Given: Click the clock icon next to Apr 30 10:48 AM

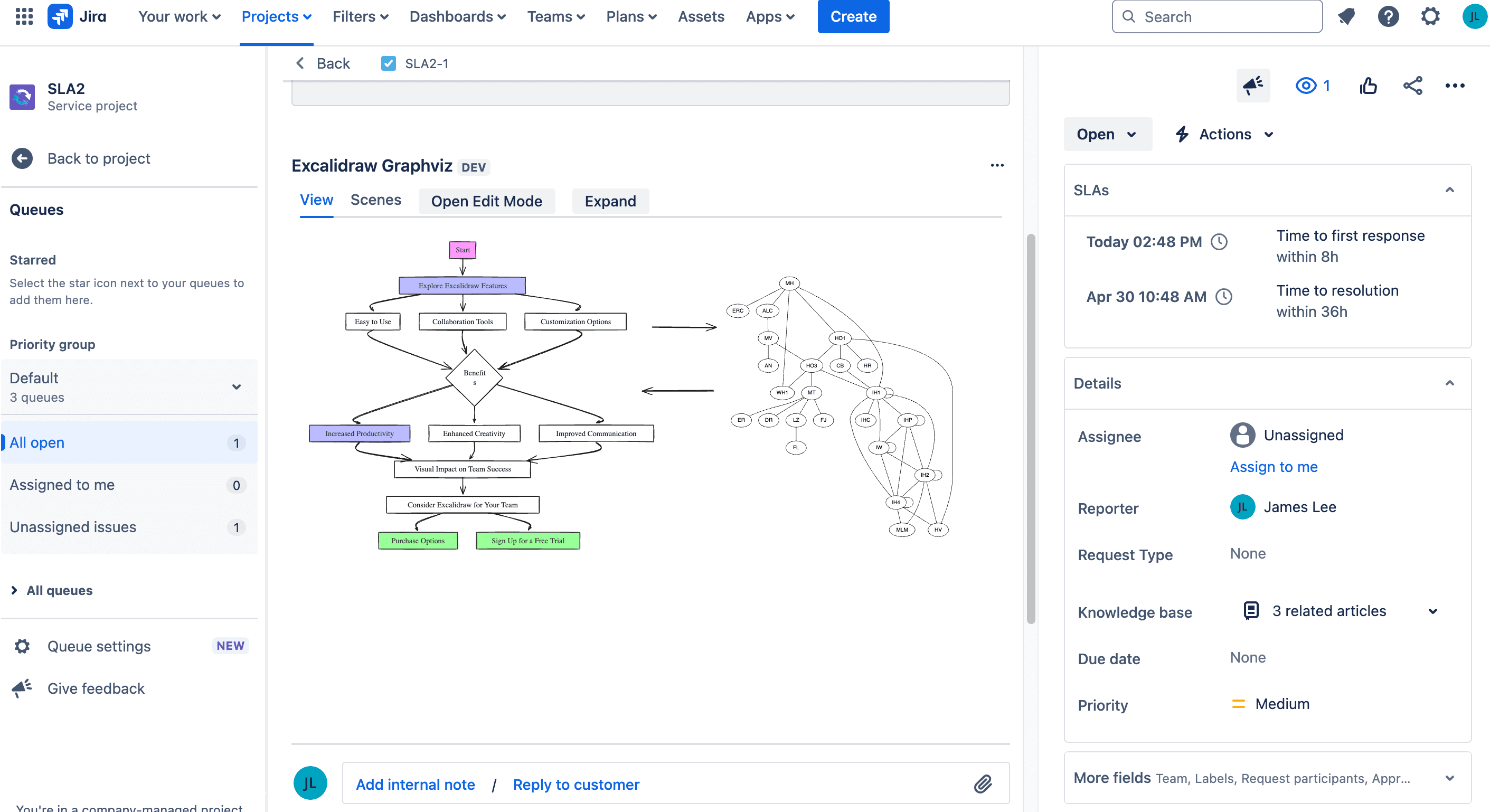Looking at the screenshot, I should point(1224,297).
